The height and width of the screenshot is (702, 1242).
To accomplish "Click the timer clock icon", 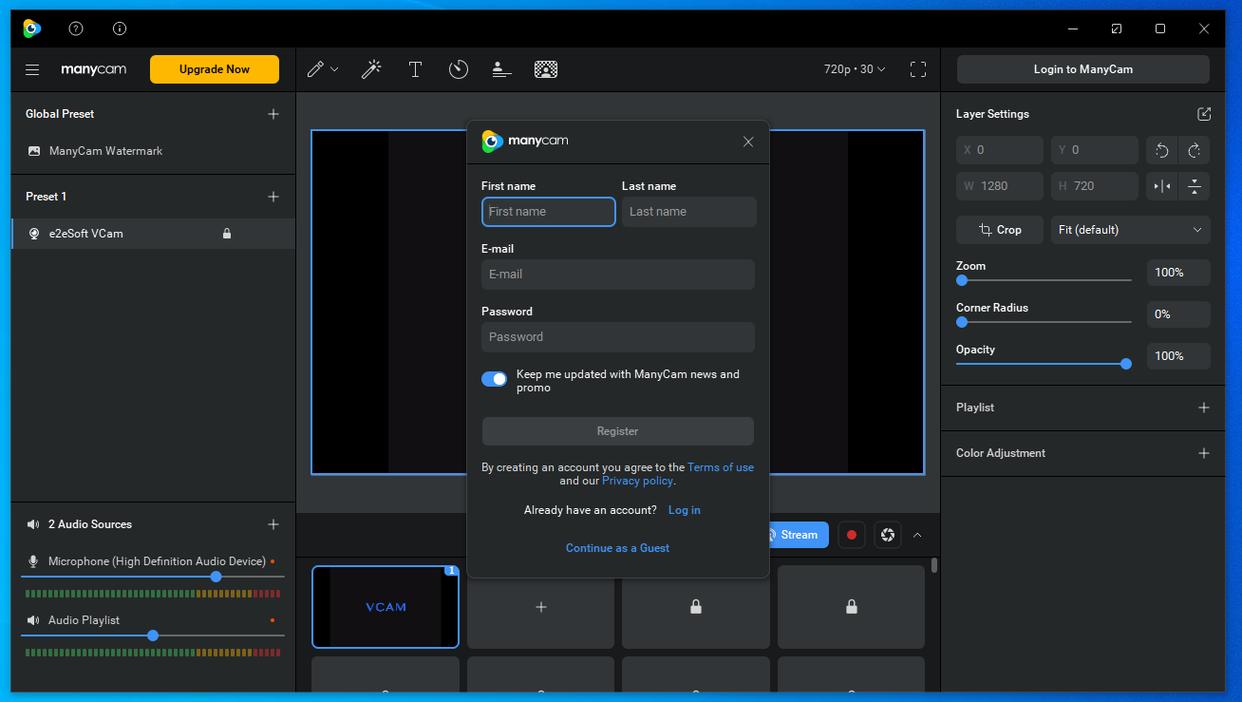I will pyautogui.click(x=458, y=69).
